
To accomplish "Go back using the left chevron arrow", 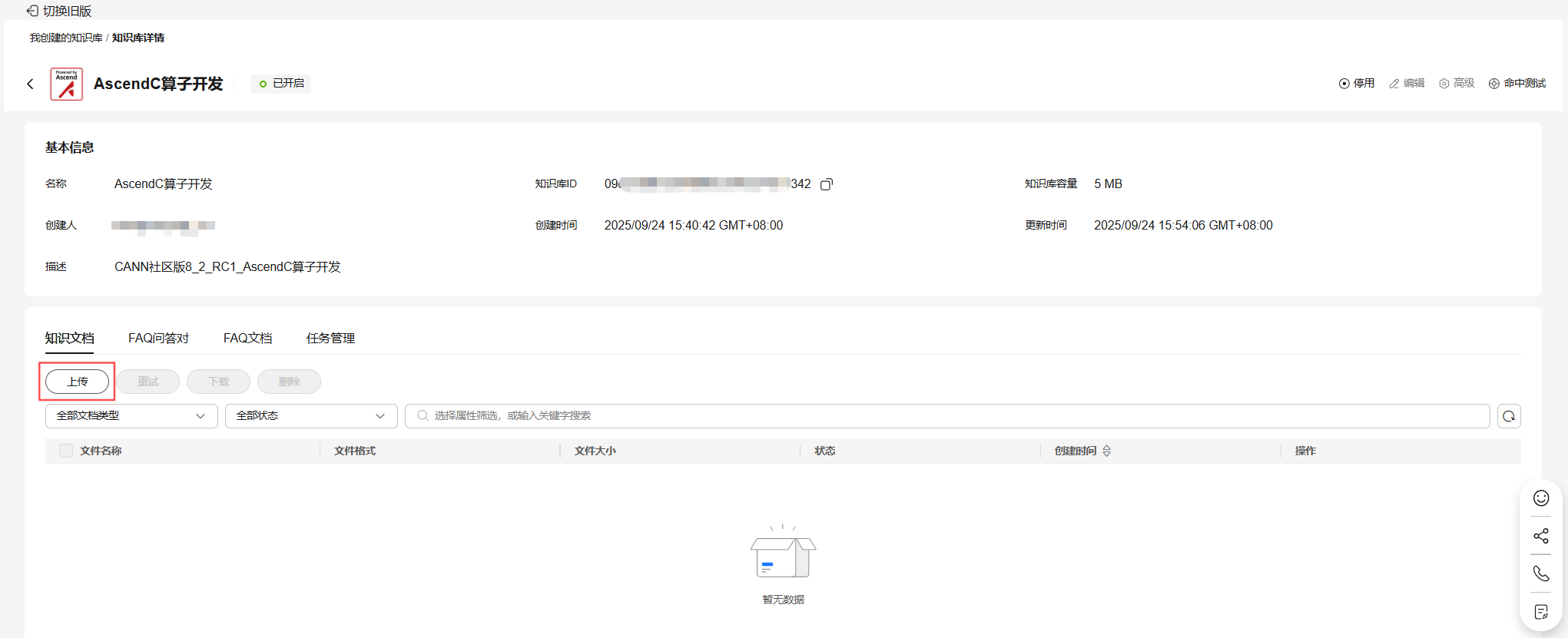I will click(x=30, y=84).
